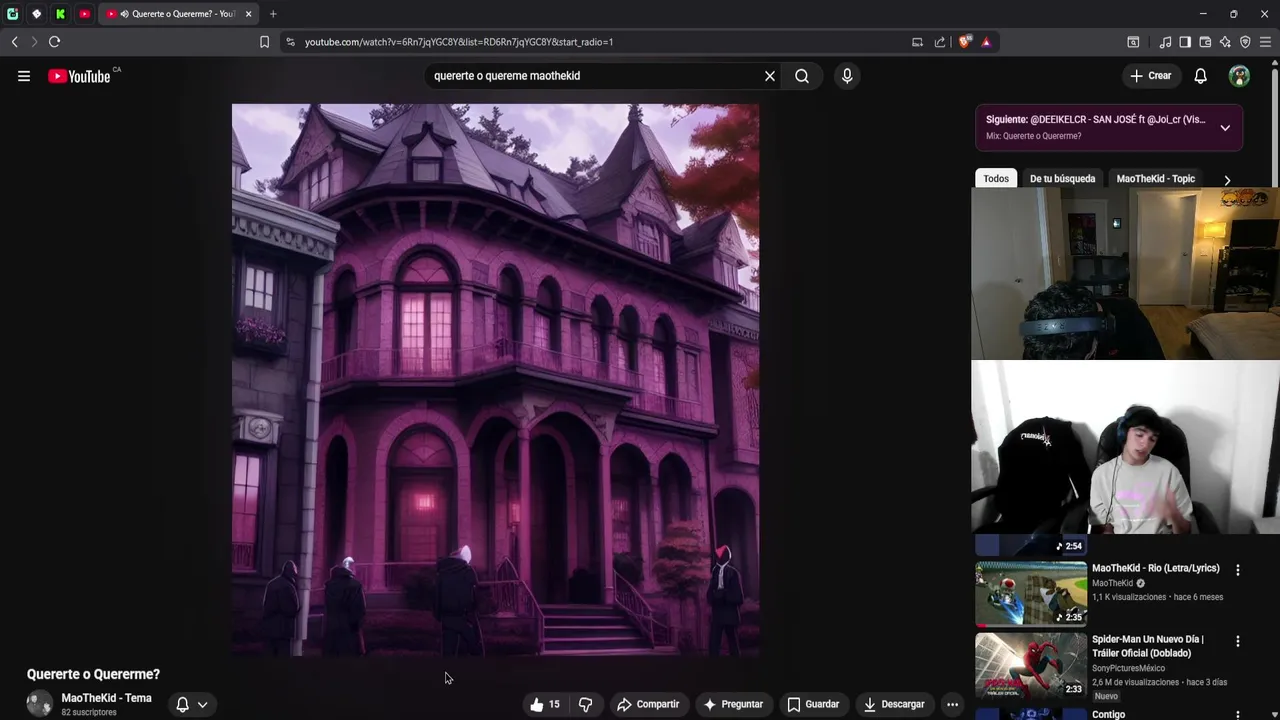Screen dimensions: 1280x720
Task: Select the De tu búsqueda chip
Action: [x=1062, y=179]
